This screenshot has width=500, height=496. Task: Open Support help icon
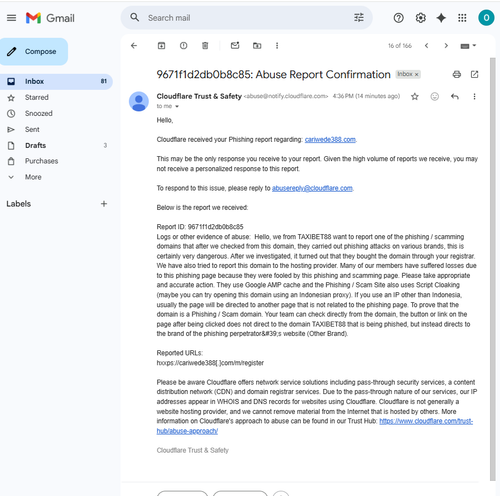pyautogui.click(x=399, y=18)
